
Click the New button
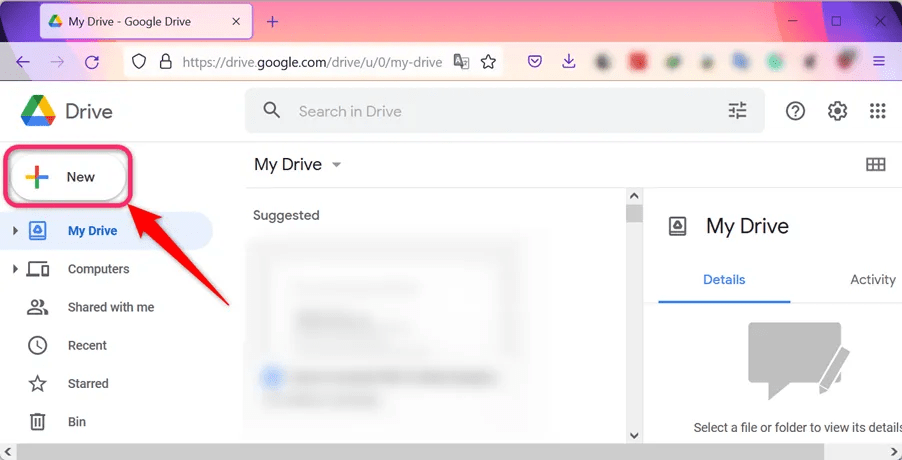click(67, 177)
